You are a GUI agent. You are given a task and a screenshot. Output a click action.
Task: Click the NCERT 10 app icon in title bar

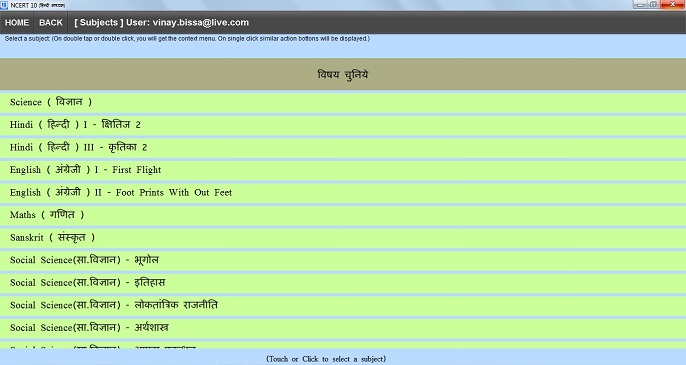4,5
